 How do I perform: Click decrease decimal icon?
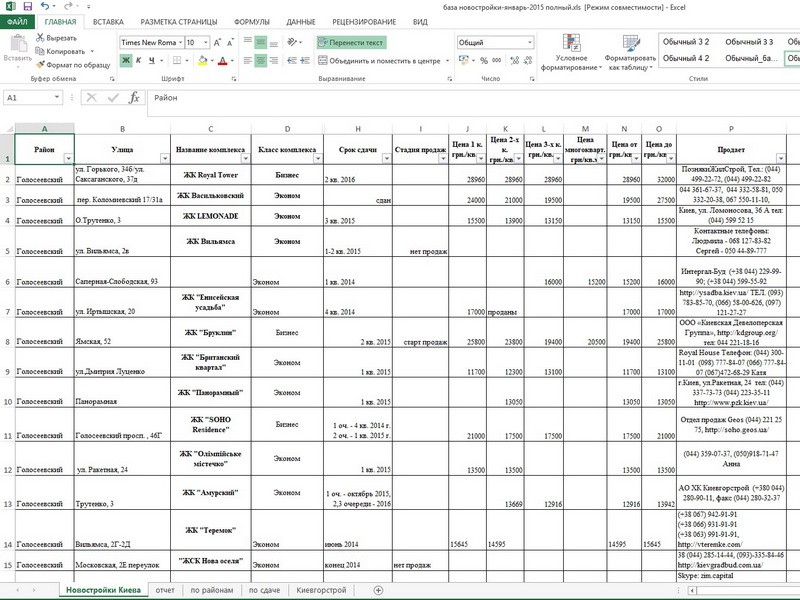coord(528,60)
